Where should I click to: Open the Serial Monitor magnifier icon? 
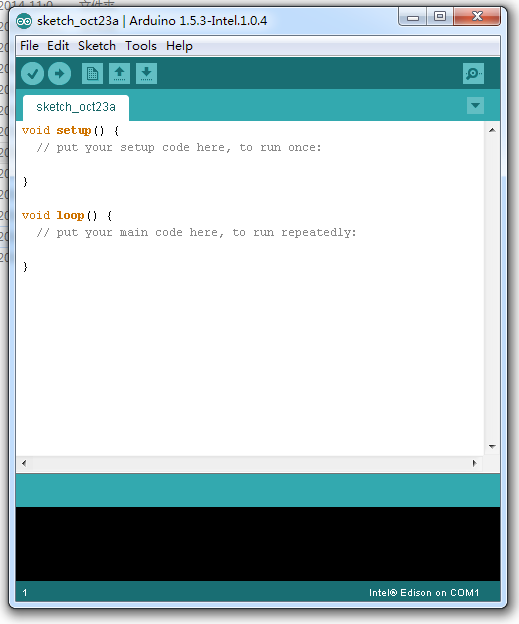(x=473, y=74)
